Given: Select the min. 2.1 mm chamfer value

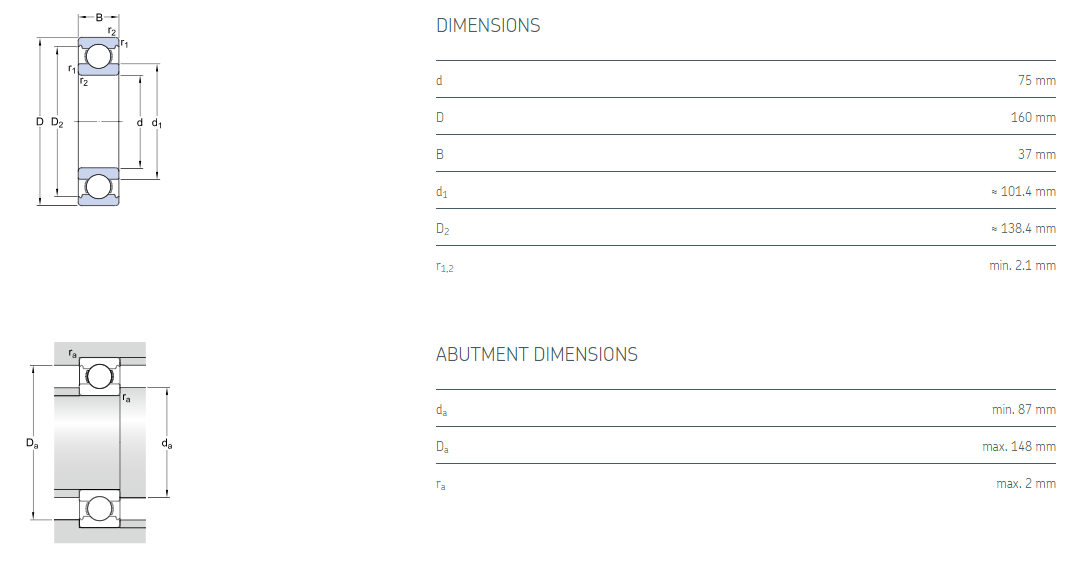Looking at the screenshot, I should pos(1022,265).
